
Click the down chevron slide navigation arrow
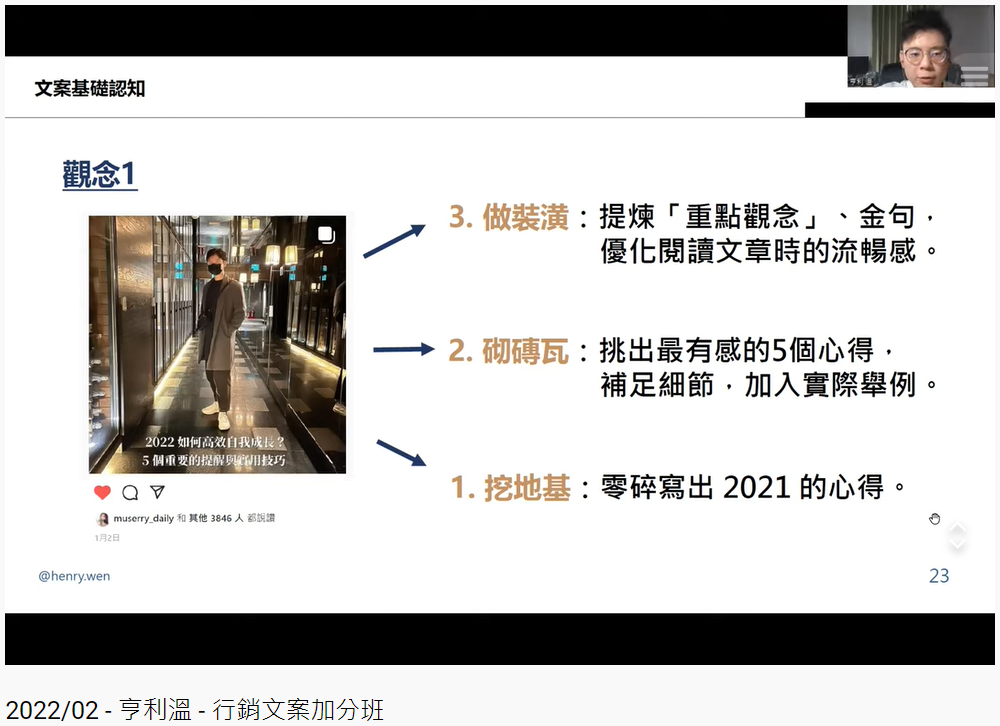coord(957,544)
